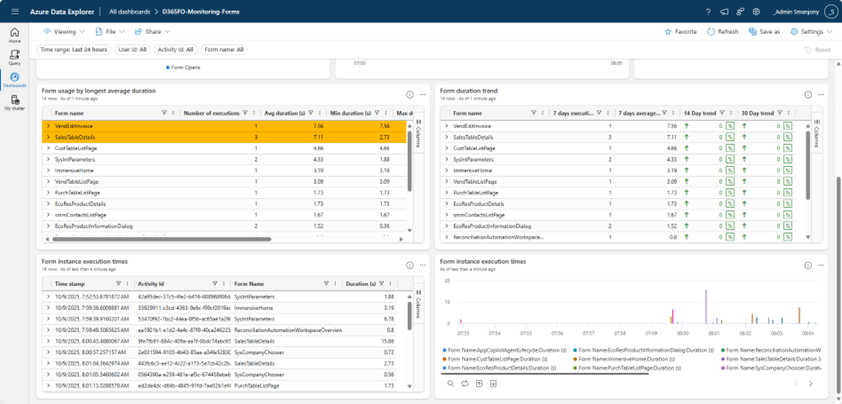Open more options for Form usage tile

[x=423, y=95]
